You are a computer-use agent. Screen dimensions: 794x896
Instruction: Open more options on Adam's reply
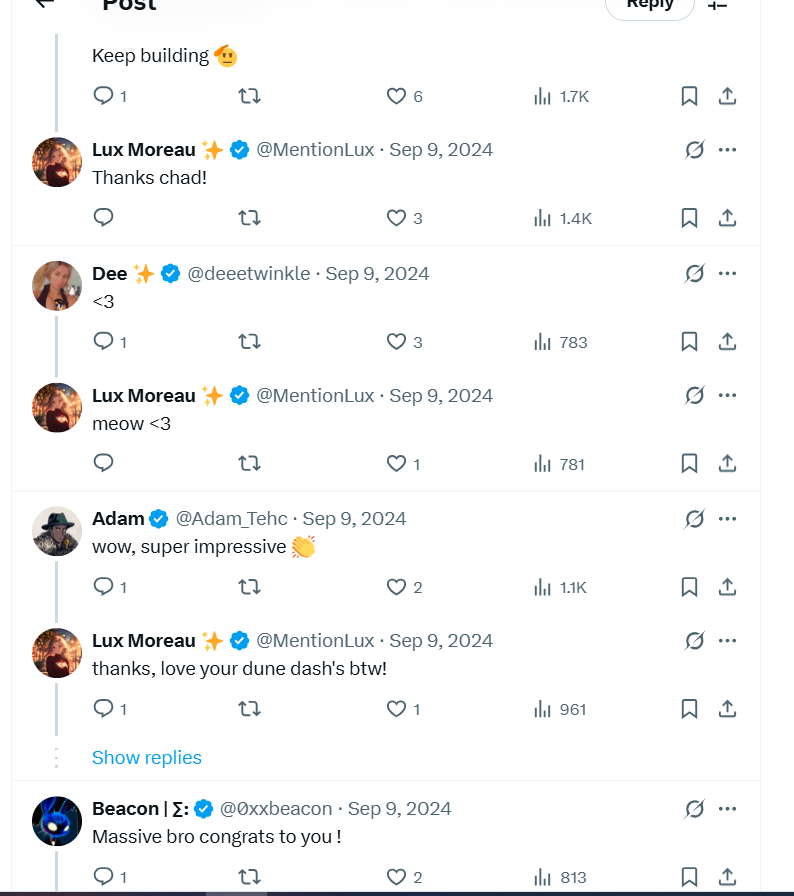pyautogui.click(x=728, y=518)
